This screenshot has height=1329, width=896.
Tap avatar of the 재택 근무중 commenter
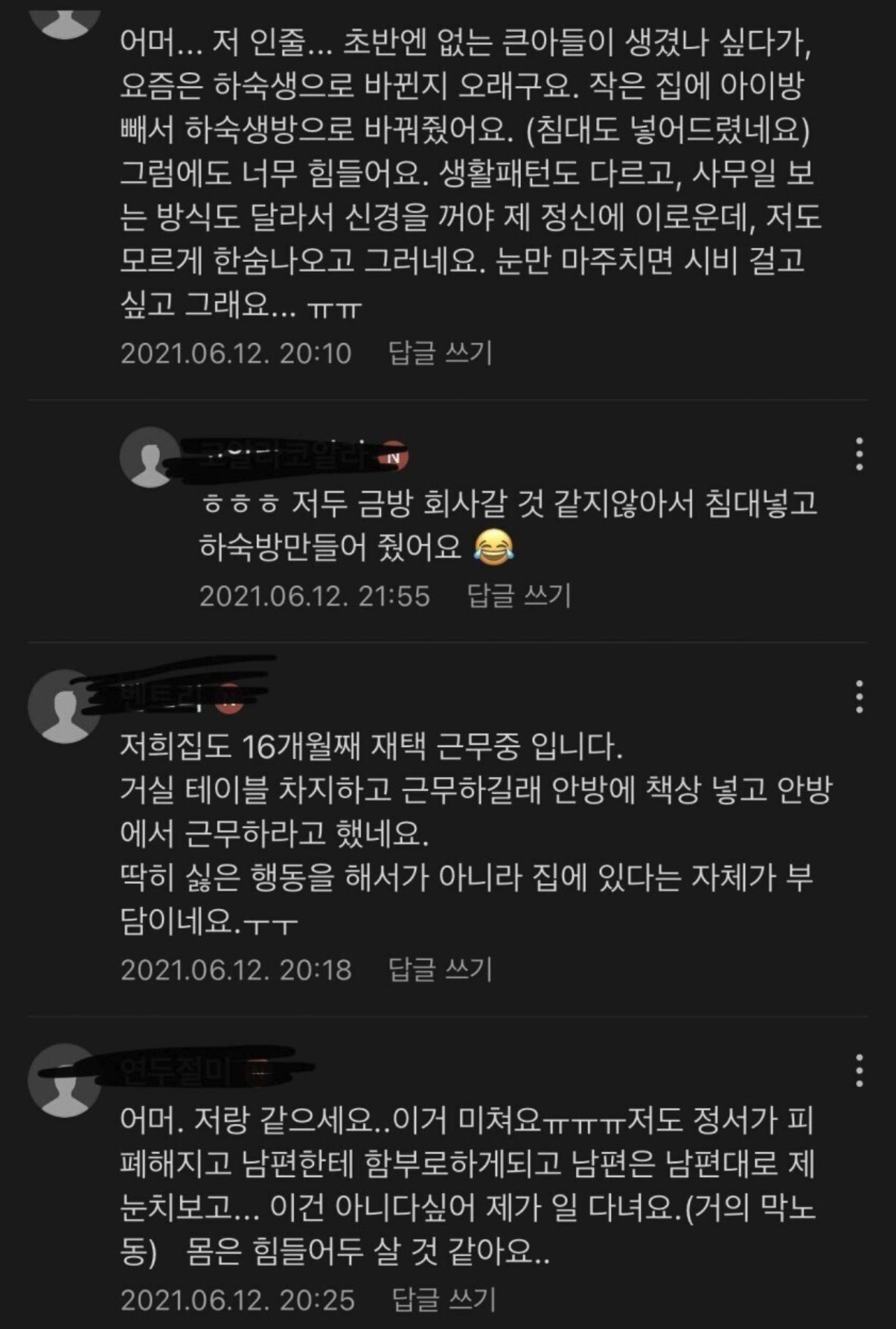click(x=64, y=706)
